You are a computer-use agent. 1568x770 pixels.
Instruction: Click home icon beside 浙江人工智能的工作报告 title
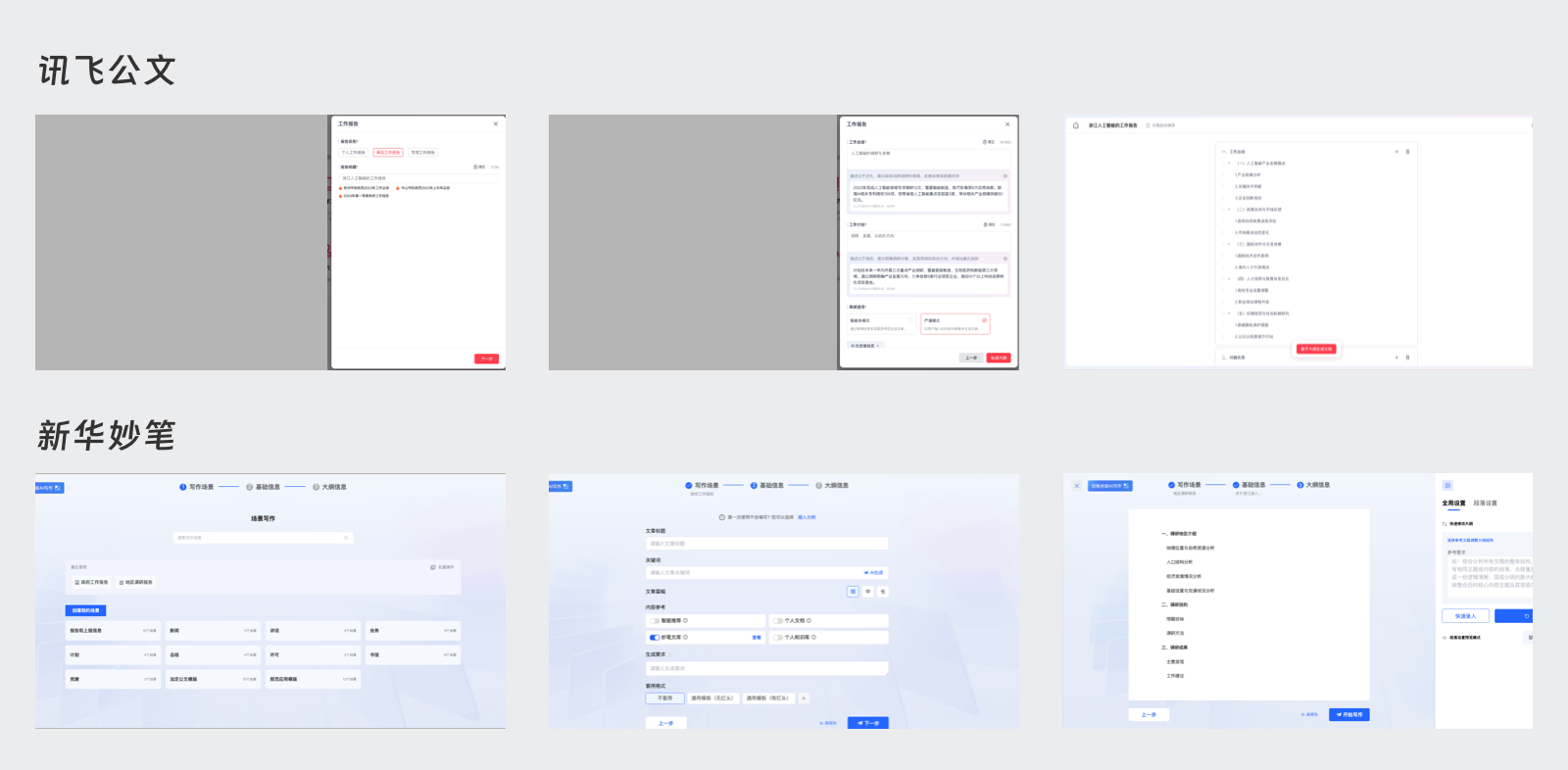tap(1076, 125)
